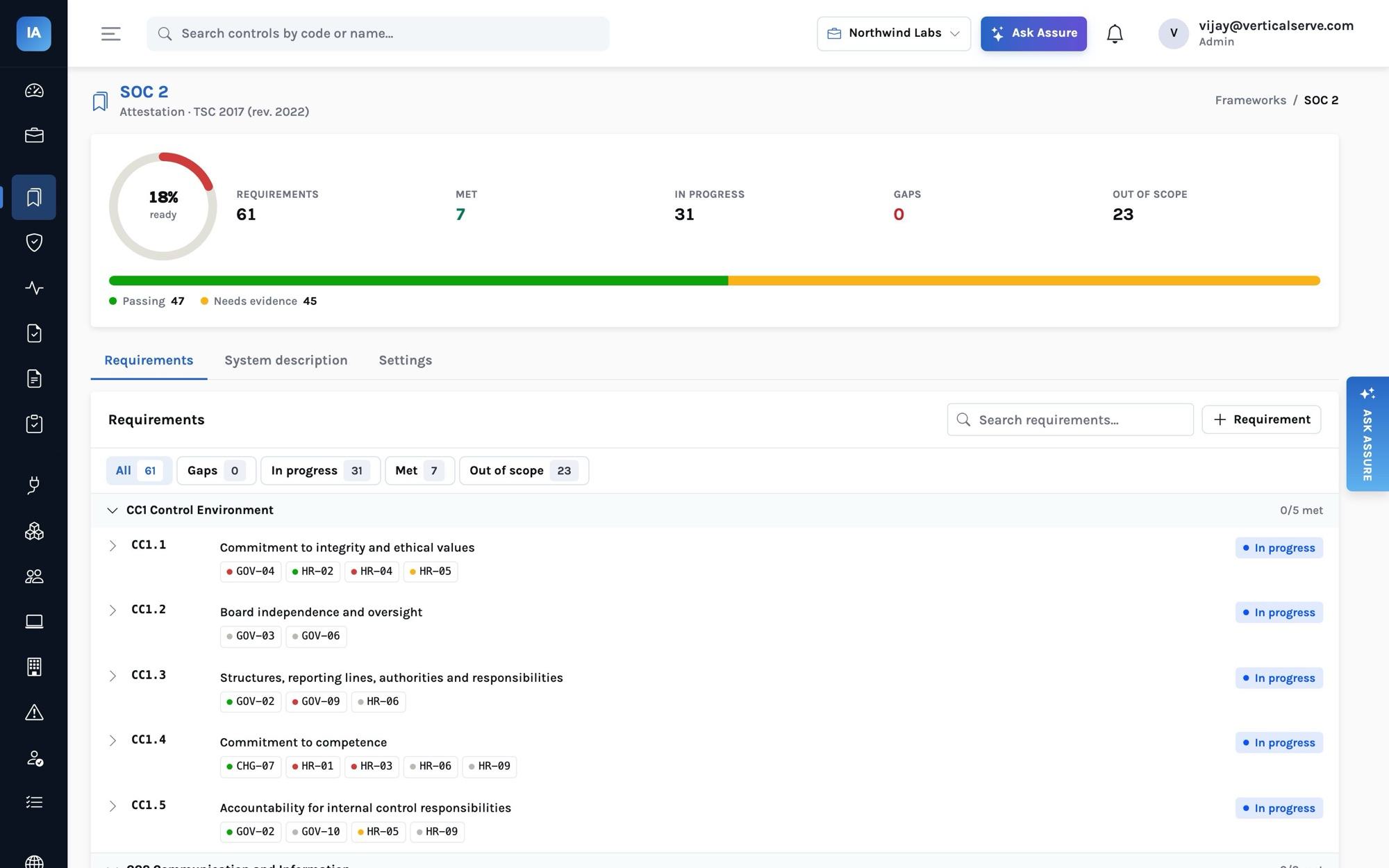Open the user check icon in sidebar

[x=34, y=758]
